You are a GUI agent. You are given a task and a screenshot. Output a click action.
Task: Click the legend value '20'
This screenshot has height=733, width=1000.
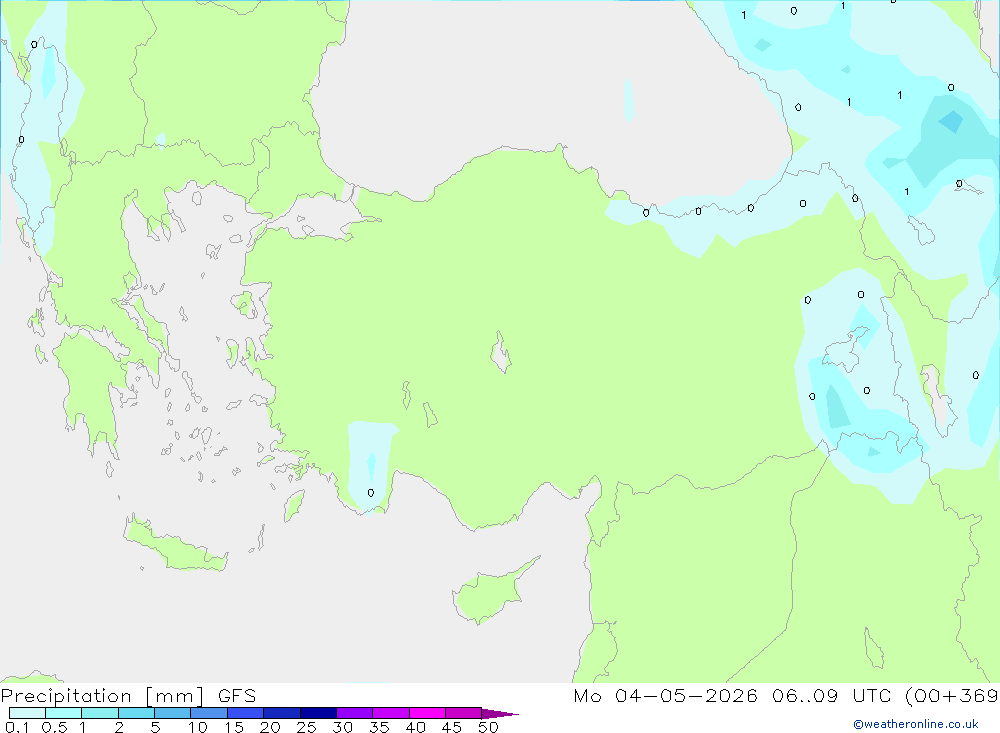(270, 727)
